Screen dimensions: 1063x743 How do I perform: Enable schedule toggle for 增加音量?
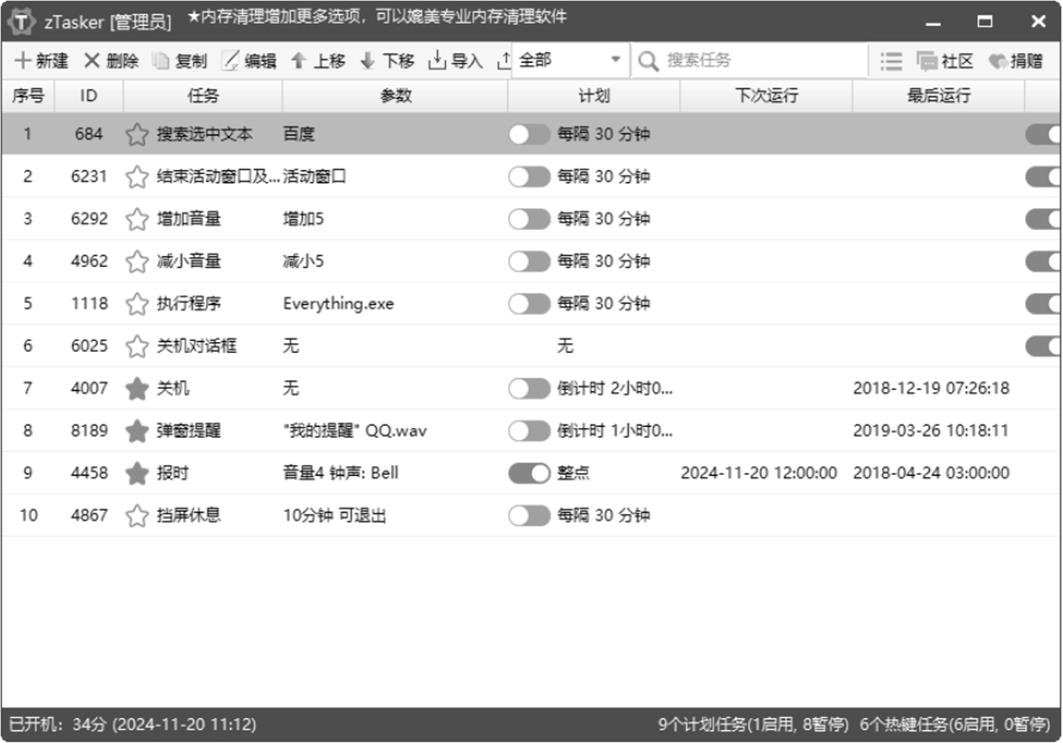[x=529, y=219]
